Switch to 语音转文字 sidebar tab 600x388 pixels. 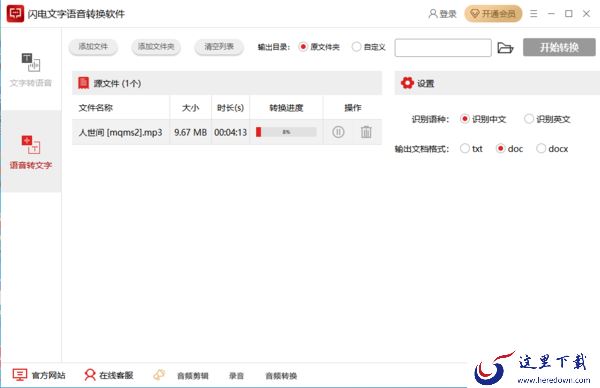pyautogui.click(x=31, y=152)
